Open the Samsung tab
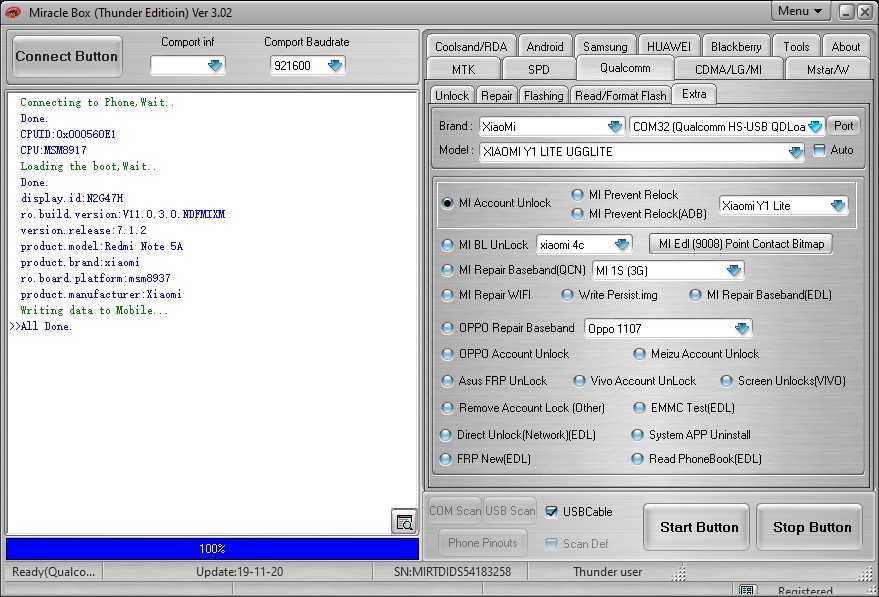The width and height of the screenshot is (879, 597). pos(605,47)
